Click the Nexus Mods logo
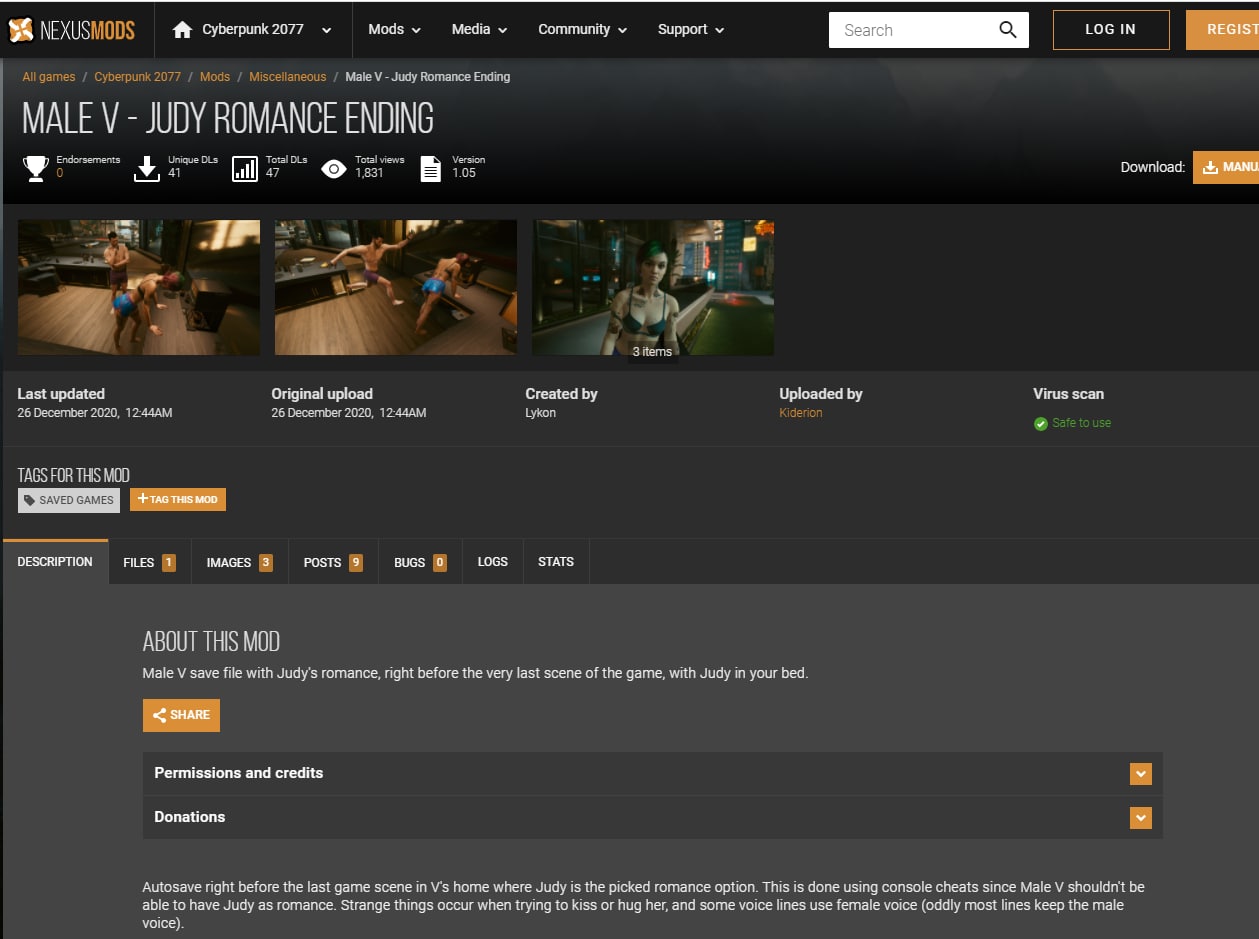1259x939 pixels. (71, 30)
